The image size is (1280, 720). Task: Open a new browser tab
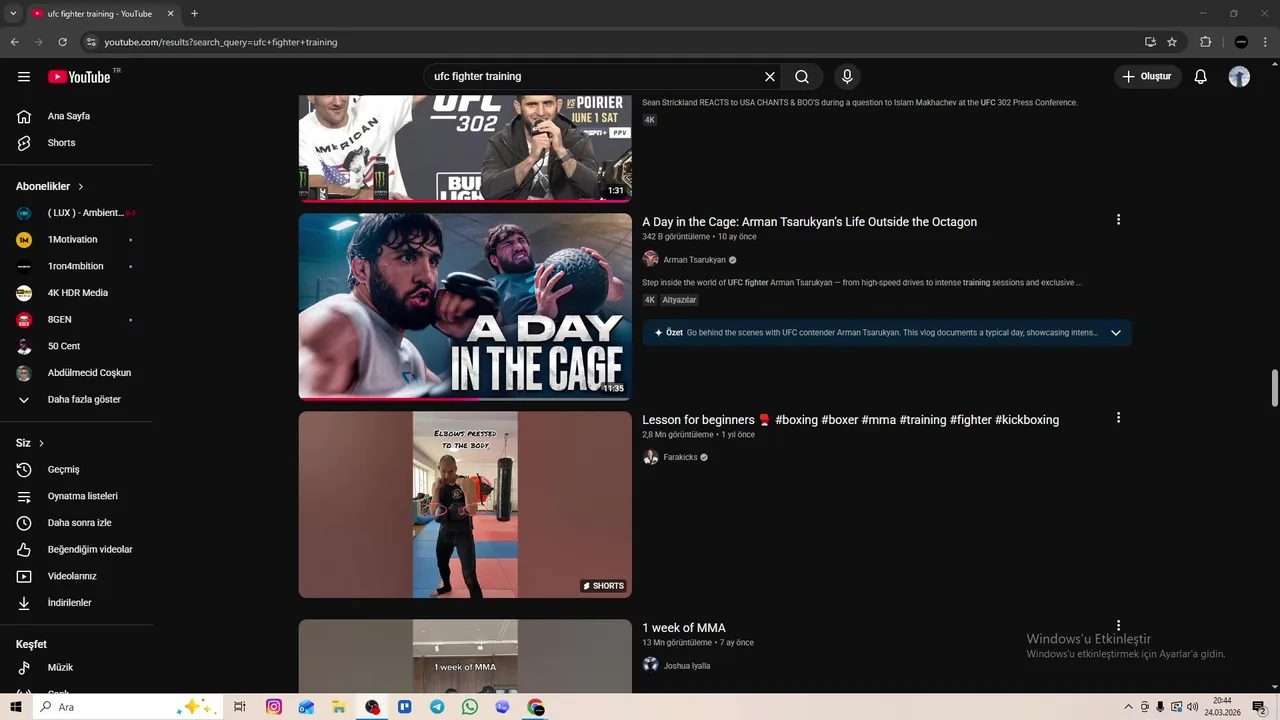(194, 14)
